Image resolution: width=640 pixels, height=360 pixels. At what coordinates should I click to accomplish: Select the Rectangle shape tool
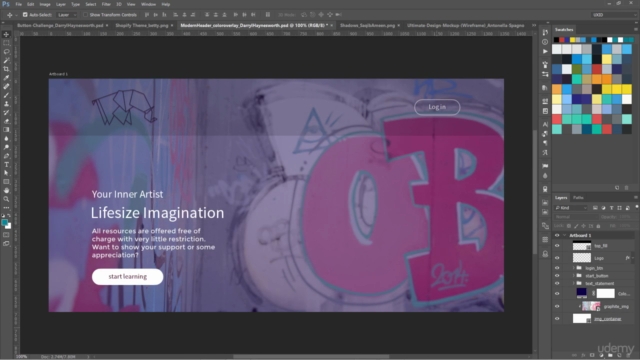[x=6, y=182]
